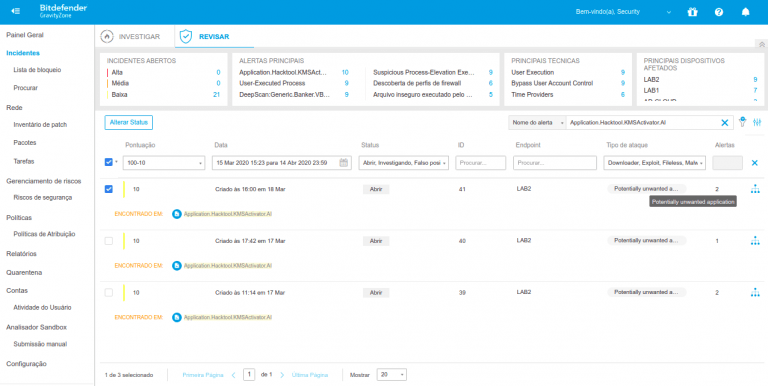Image resolution: width=768 pixels, height=386 pixels.
Task: Click the LAB2 device count 9
Action: [755, 79]
